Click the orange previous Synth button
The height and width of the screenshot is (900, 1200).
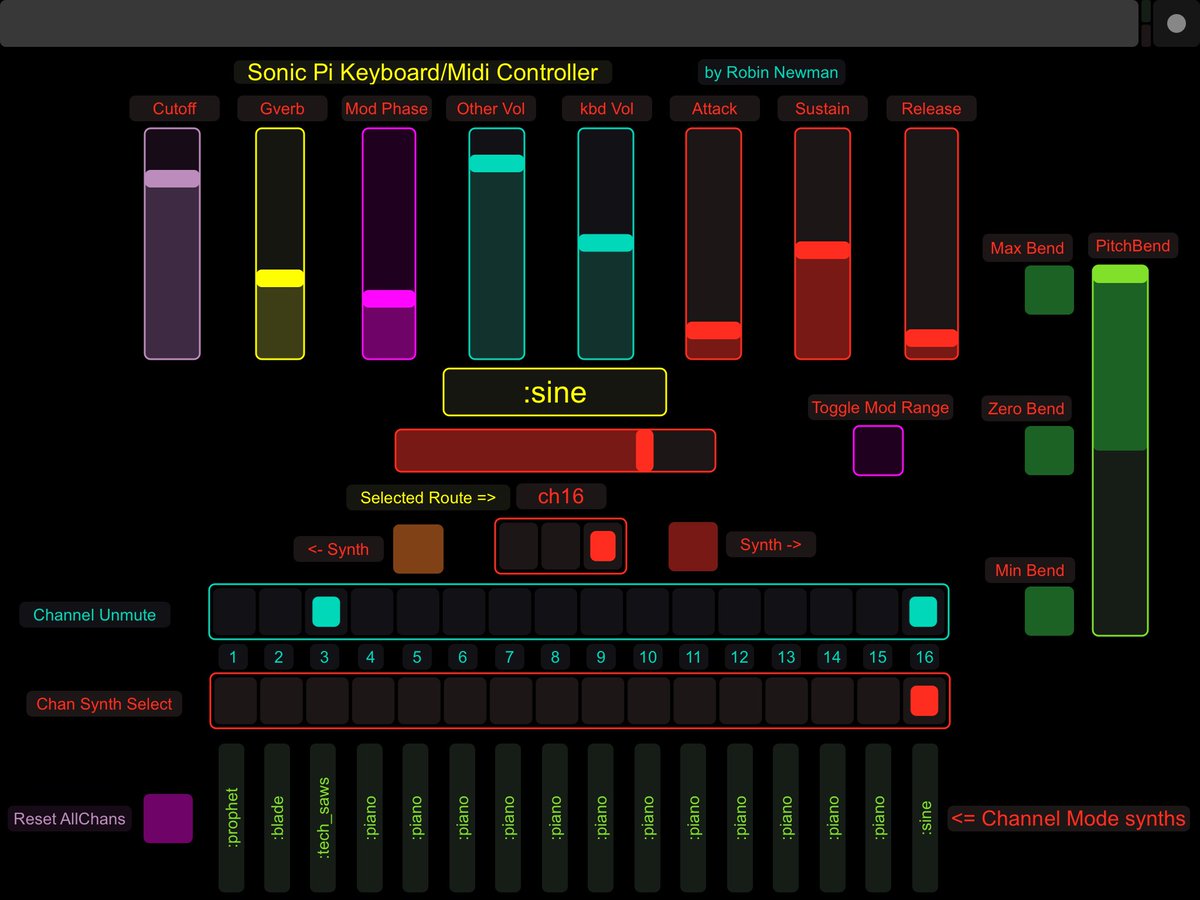[x=418, y=548]
